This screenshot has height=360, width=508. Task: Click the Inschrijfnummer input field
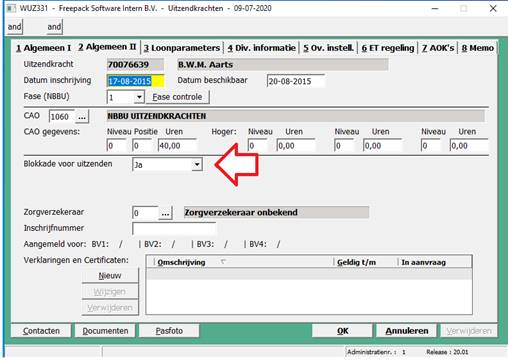174,229
